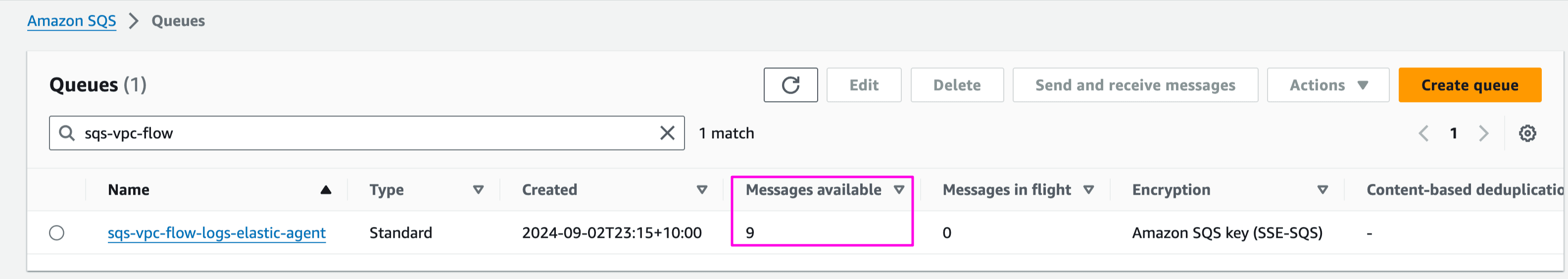Click Send and receive messages button
The width and height of the screenshot is (1568, 279).
coord(1134,85)
